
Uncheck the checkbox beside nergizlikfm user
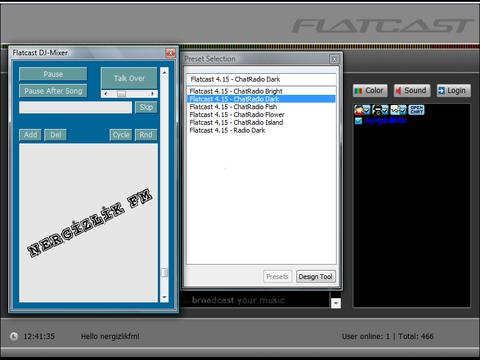click(x=358, y=121)
